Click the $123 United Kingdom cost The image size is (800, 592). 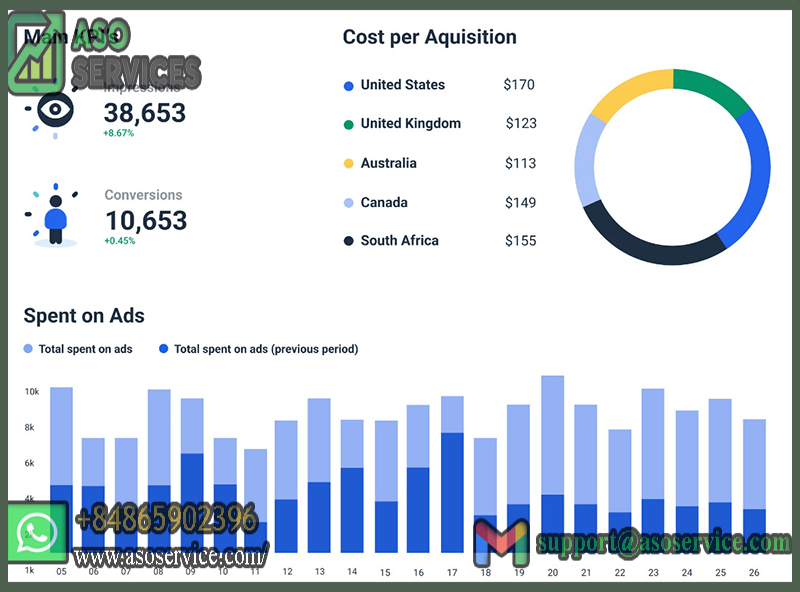coord(521,124)
